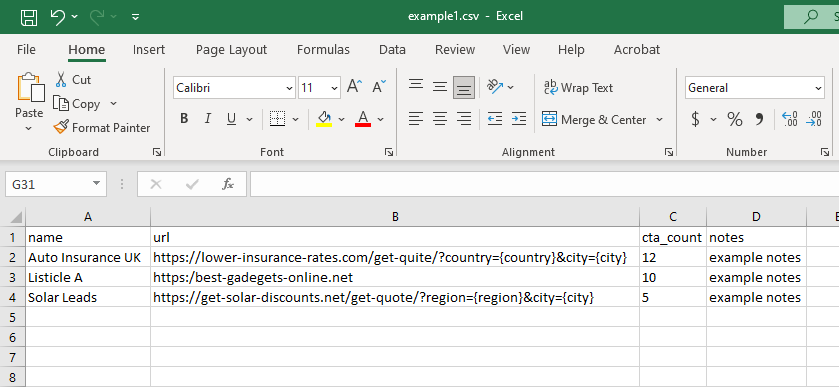Select Middle Align icon

(x=440, y=87)
